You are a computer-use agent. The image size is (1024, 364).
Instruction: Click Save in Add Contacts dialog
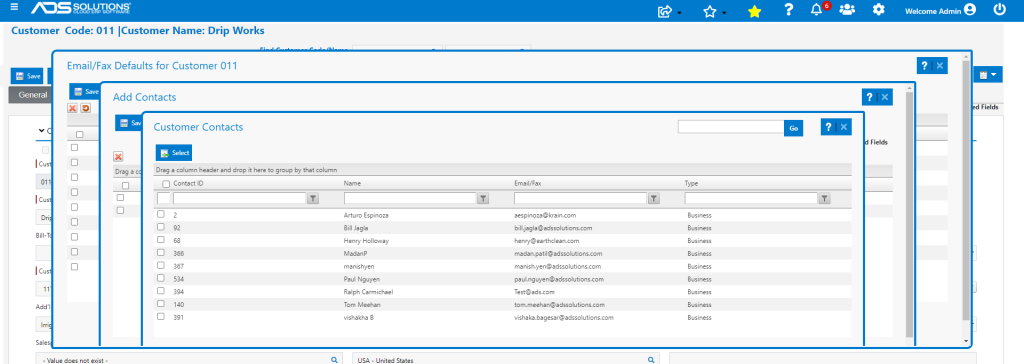click(129, 122)
